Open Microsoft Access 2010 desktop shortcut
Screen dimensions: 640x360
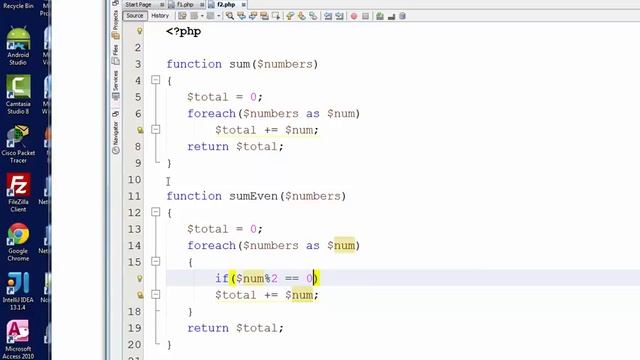click(18, 340)
